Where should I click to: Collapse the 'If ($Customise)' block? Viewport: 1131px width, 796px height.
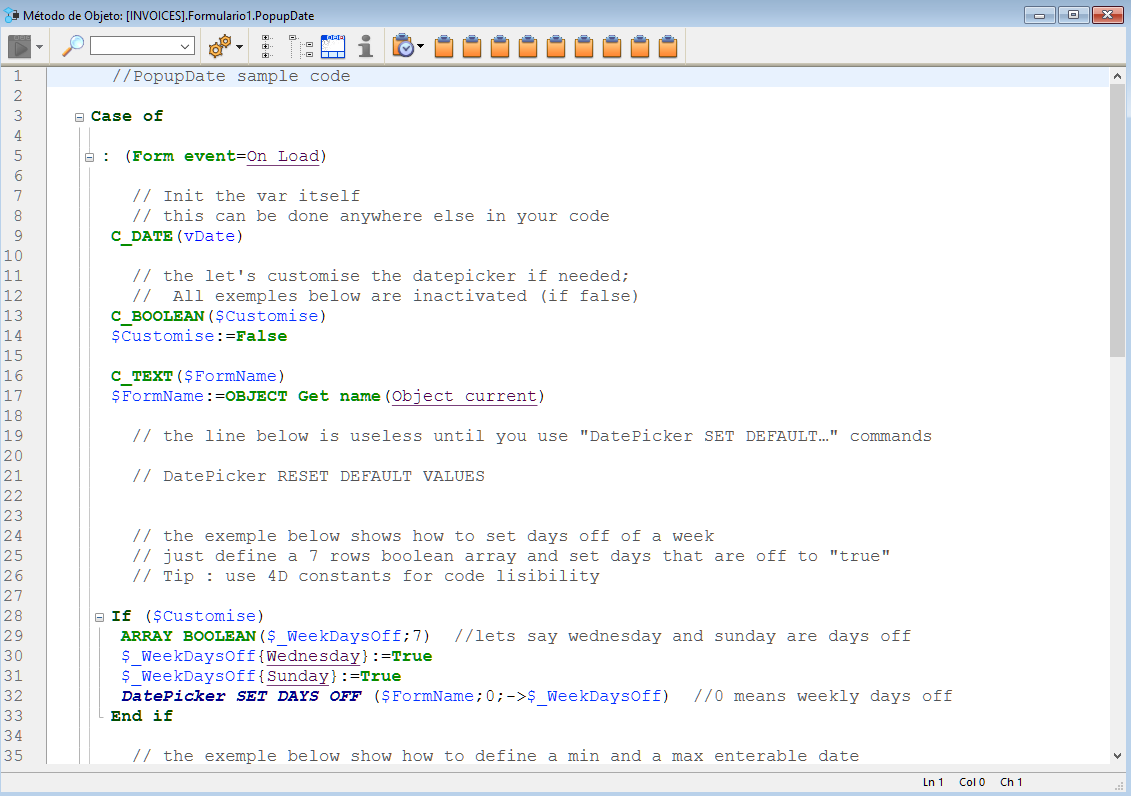(x=99, y=617)
